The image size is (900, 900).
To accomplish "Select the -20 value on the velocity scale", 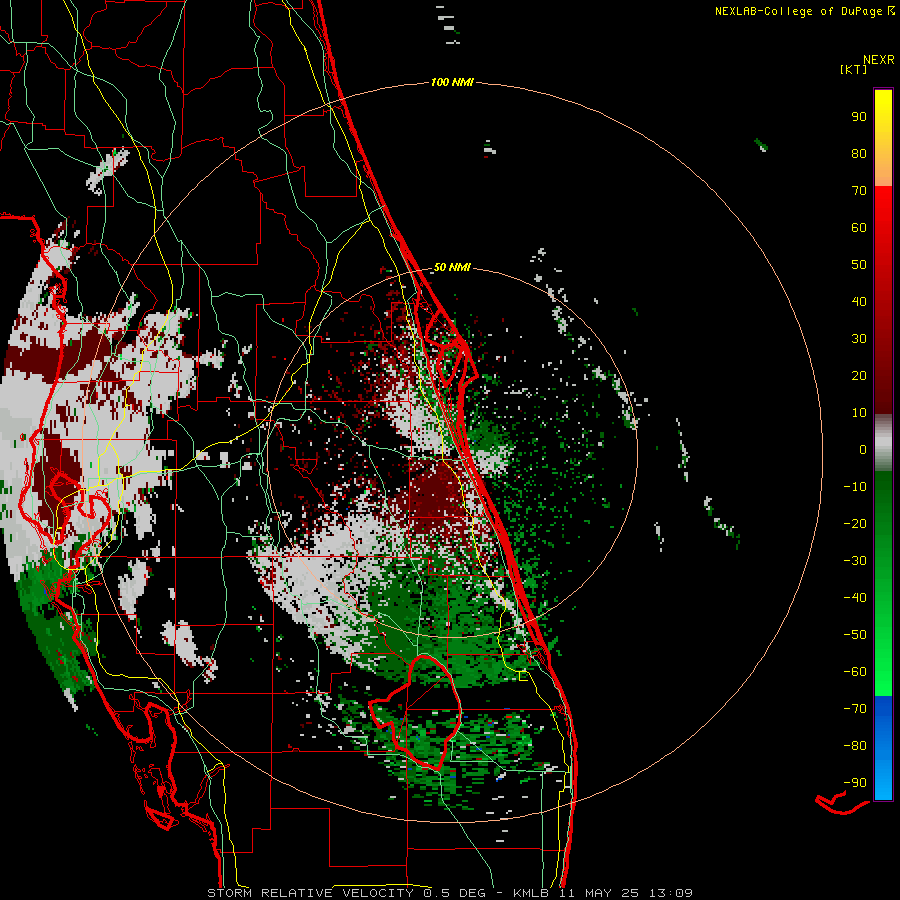I will click(x=855, y=524).
